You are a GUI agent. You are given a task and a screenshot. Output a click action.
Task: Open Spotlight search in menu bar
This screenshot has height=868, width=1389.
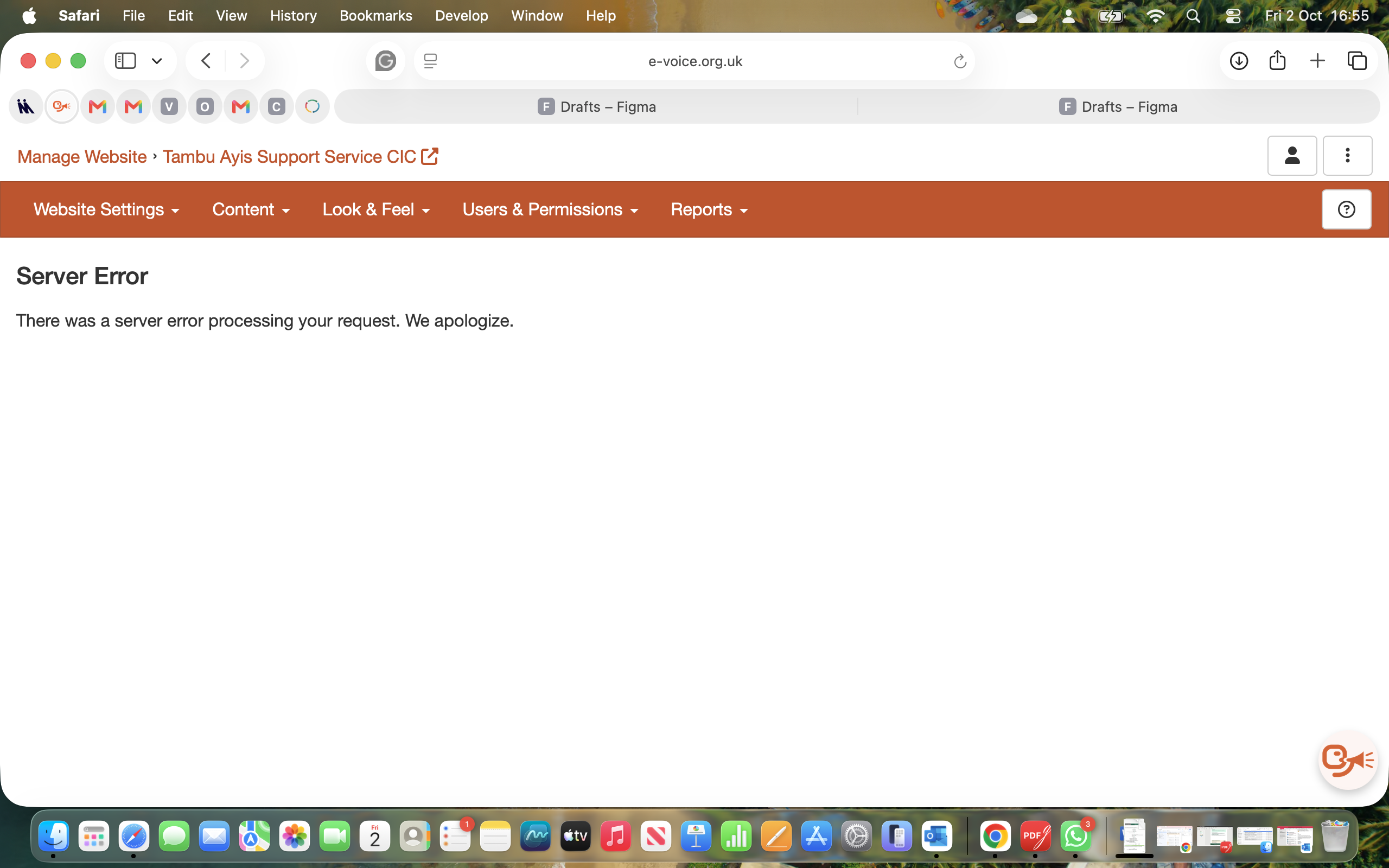click(x=1193, y=16)
